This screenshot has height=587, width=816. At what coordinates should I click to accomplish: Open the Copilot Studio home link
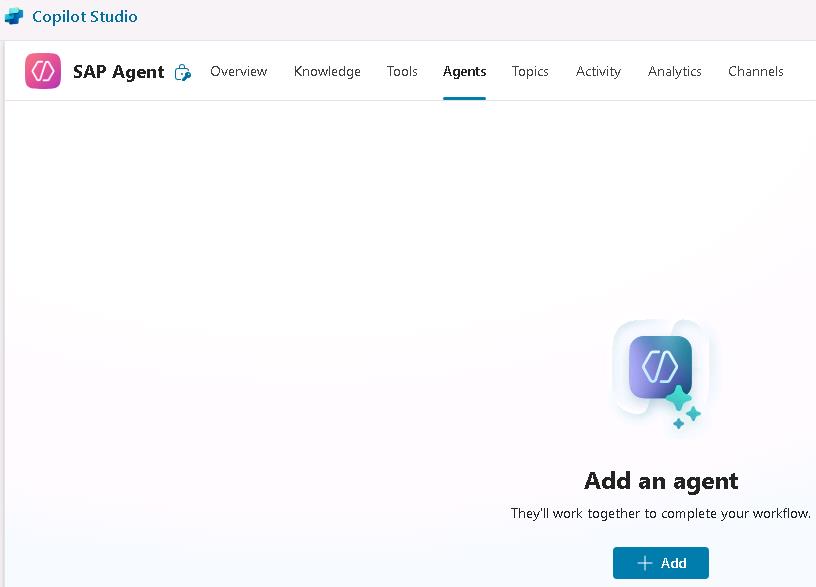(84, 17)
